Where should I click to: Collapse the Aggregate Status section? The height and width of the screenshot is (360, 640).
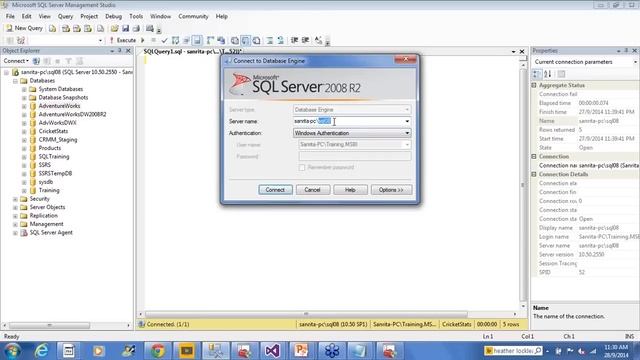pyautogui.click(x=534, y=85)
